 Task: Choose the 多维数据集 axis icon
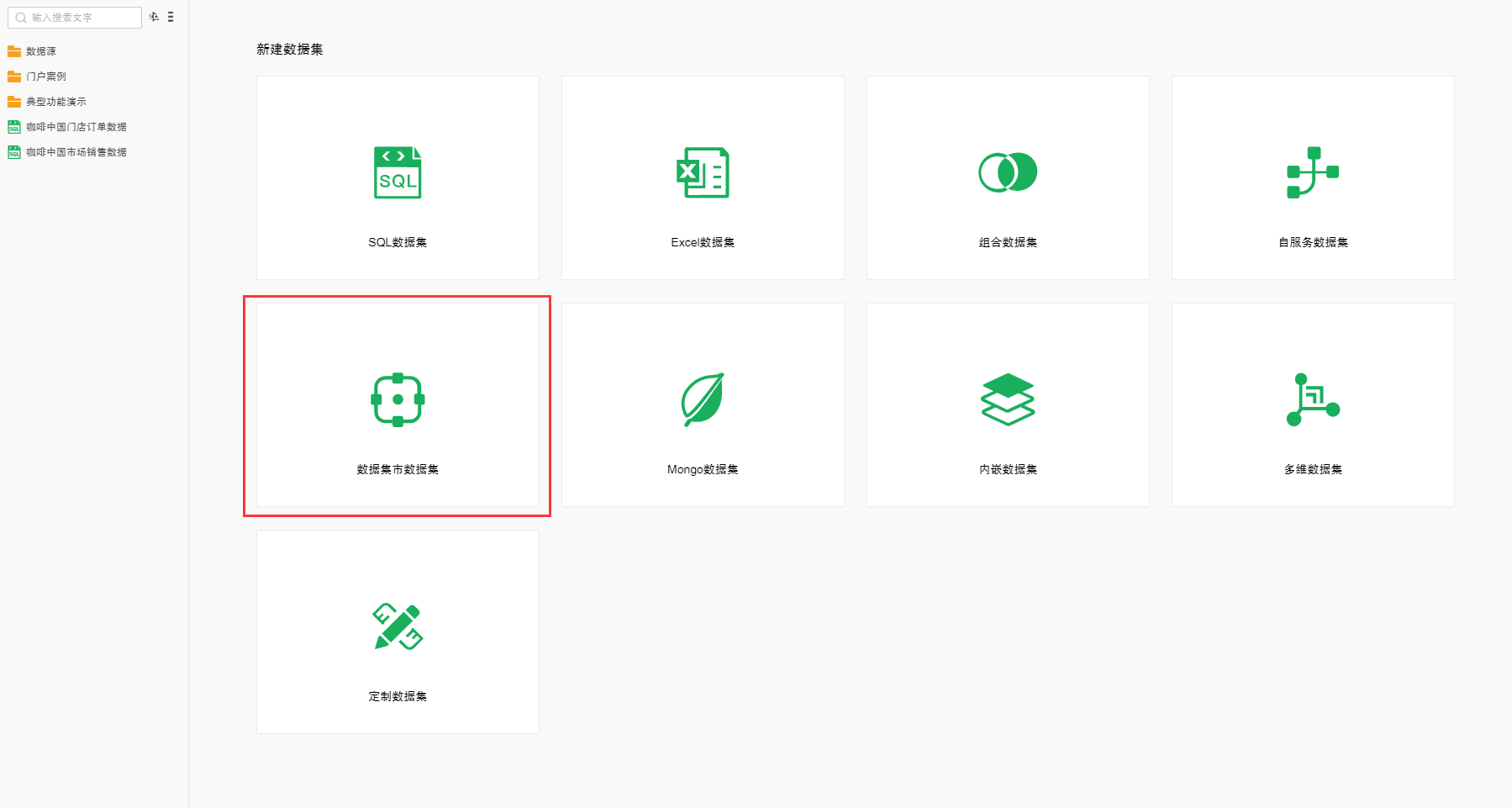[x=1313, y=399]
